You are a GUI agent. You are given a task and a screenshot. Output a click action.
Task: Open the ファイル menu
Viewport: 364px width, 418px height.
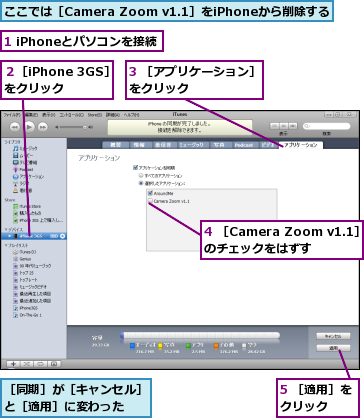click(x=12, y=115)
